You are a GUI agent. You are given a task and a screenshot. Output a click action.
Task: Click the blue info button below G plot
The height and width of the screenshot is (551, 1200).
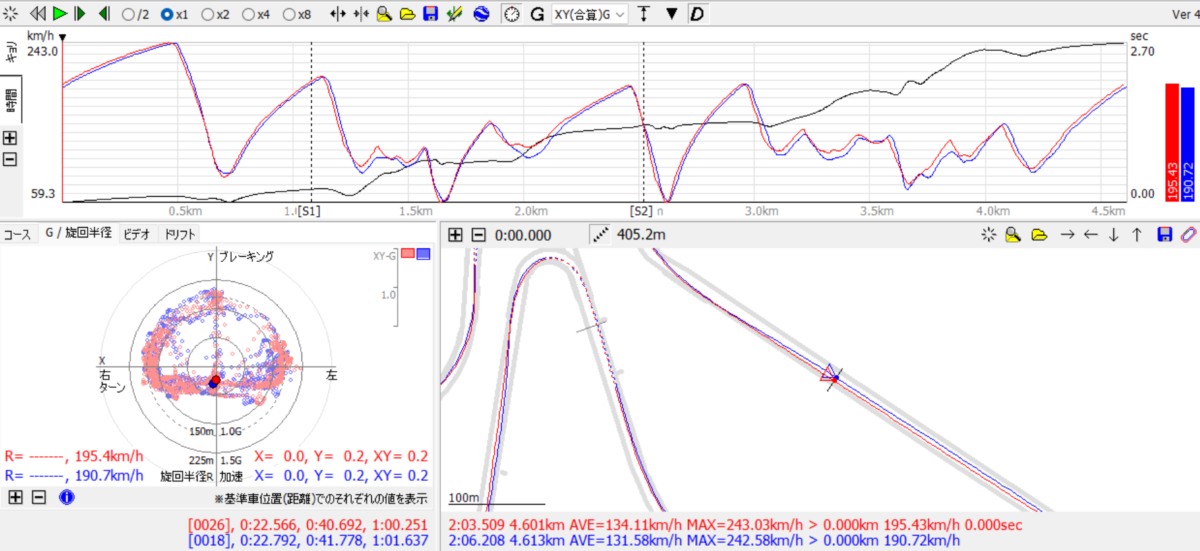tap(66, 497)
